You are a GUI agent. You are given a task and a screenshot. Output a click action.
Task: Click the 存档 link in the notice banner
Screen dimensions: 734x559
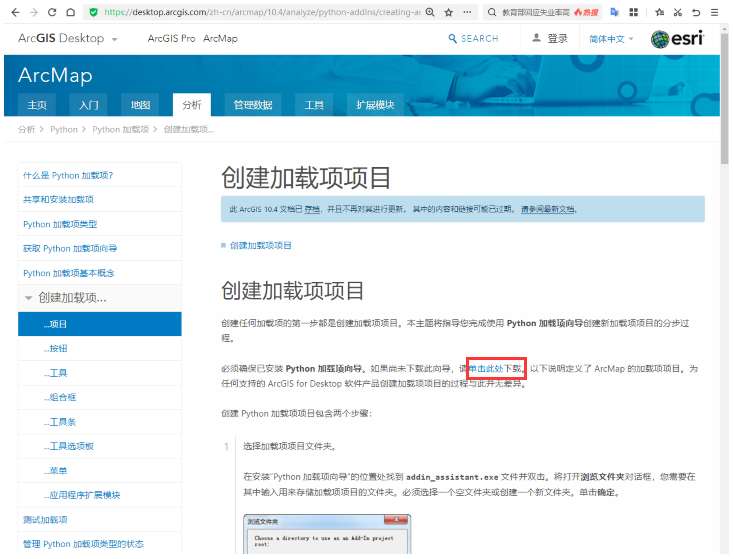coord(312,209)
